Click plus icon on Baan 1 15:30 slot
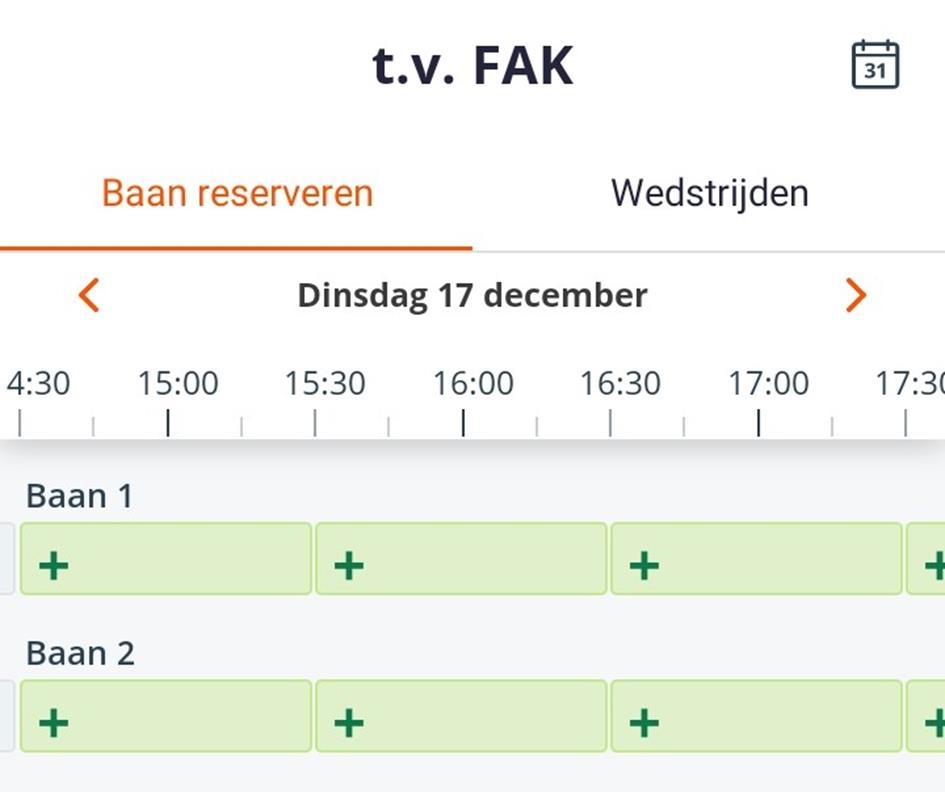Screen dimensions: 945x792 [x=349, y=566]
